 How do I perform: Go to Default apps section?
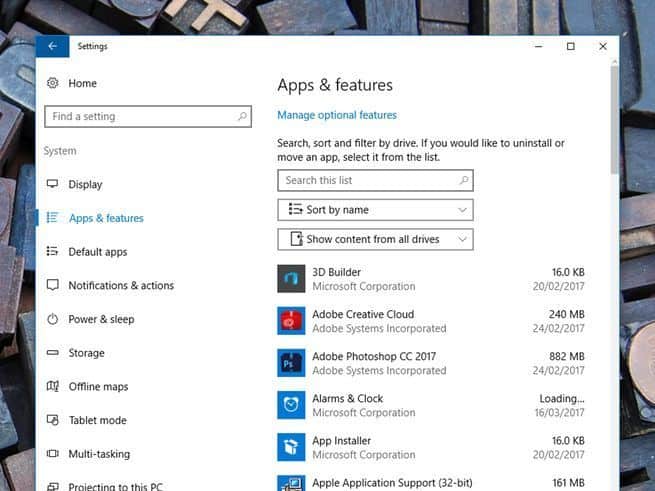click(97, 252)
